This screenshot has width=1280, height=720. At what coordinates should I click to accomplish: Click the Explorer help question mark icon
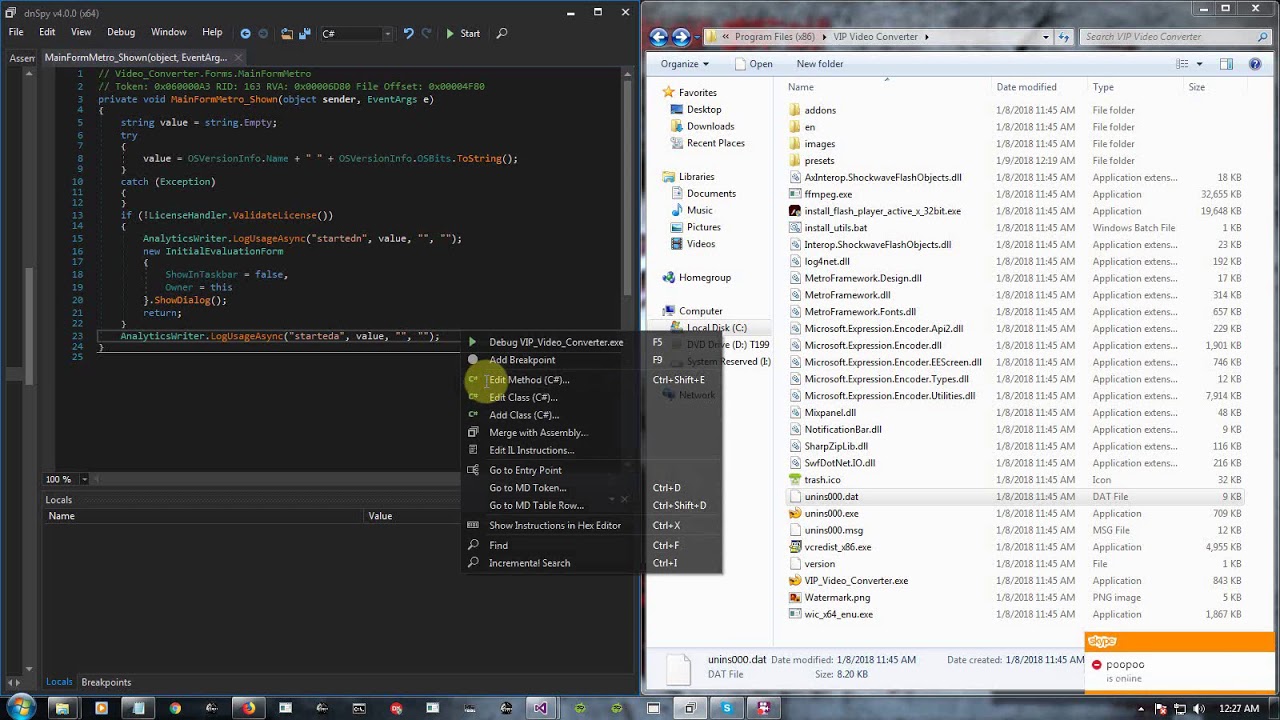[1255, 64]
